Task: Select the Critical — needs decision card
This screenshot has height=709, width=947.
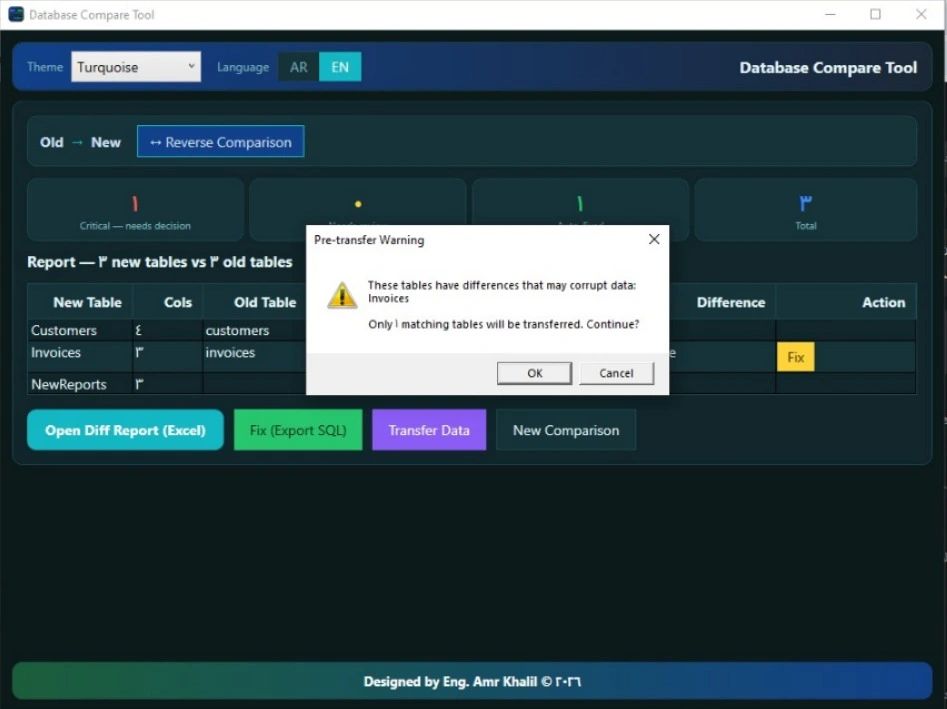Action: click(x=135, y=210)
